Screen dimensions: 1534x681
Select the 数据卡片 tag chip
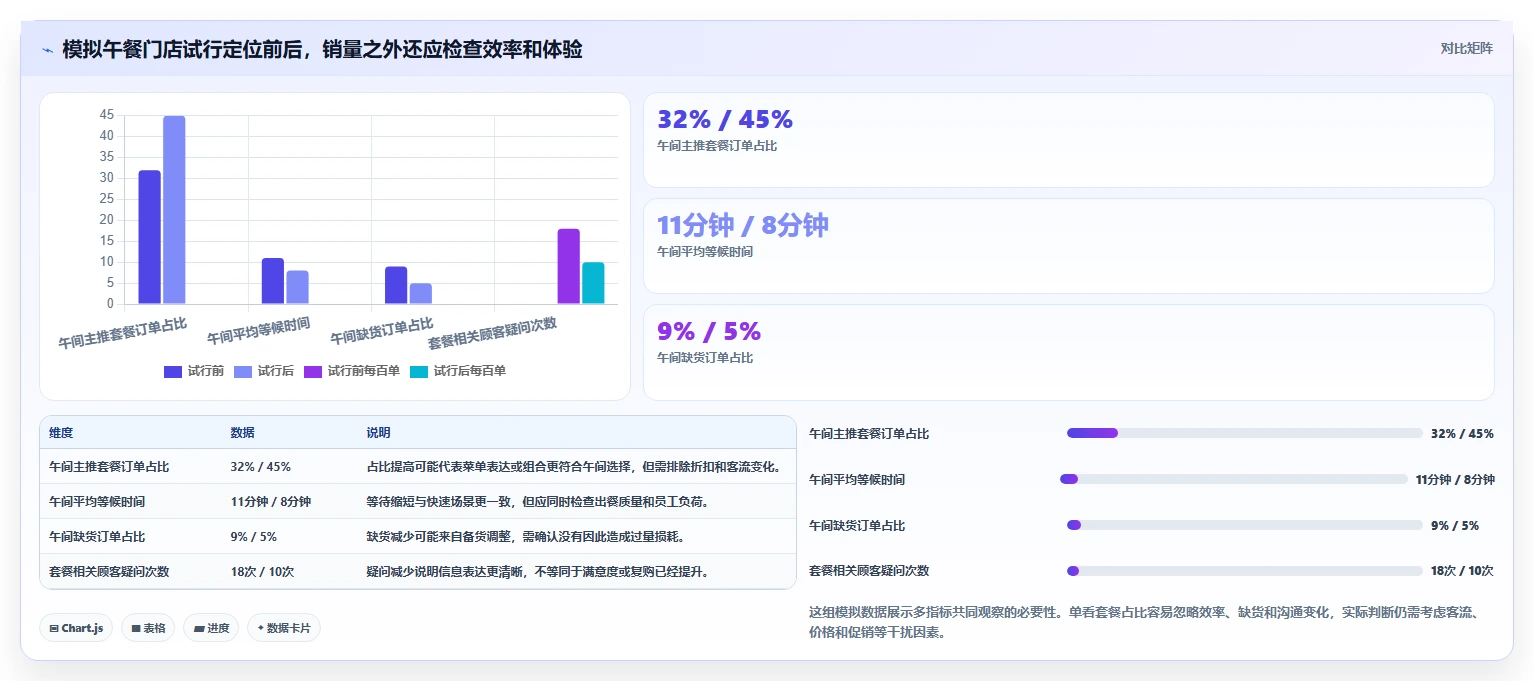tap(284, 628)
